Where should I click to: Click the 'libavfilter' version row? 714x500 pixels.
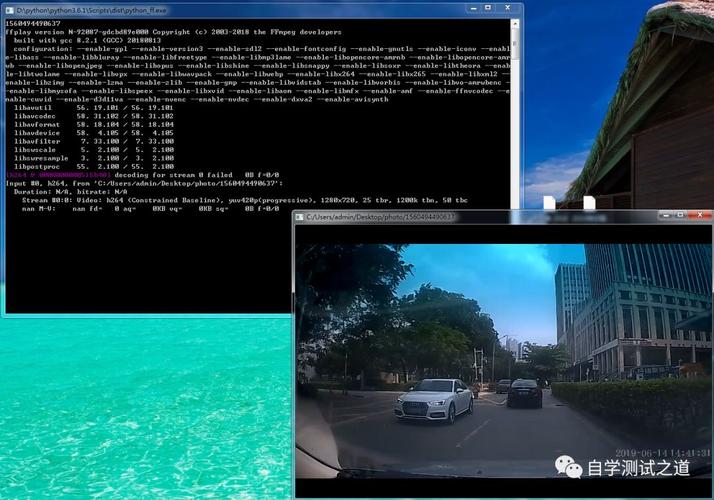pyautogui.click(x=93, y=141)
